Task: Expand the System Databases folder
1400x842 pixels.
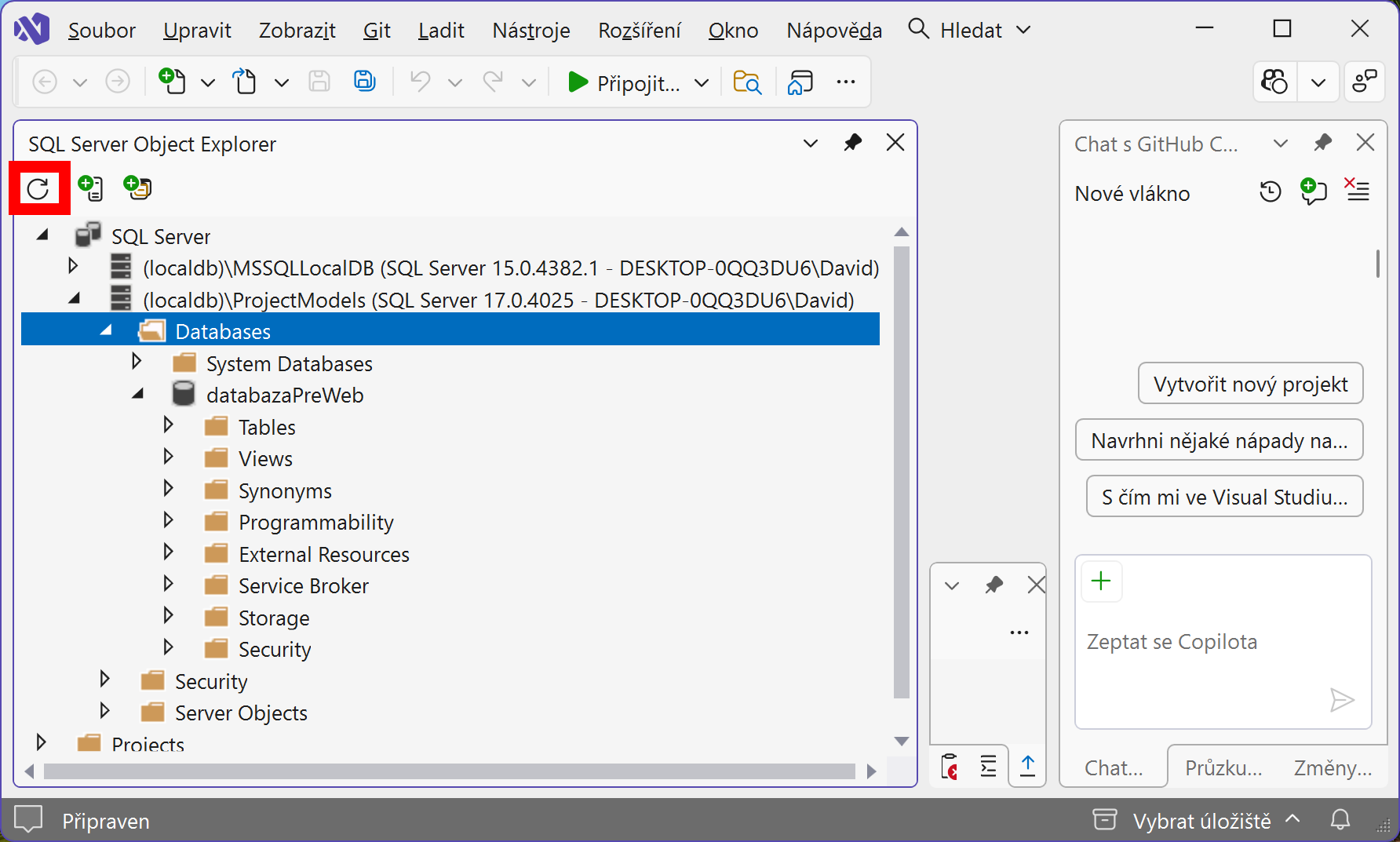Action: pyautogui.click(x=137, y=362)
